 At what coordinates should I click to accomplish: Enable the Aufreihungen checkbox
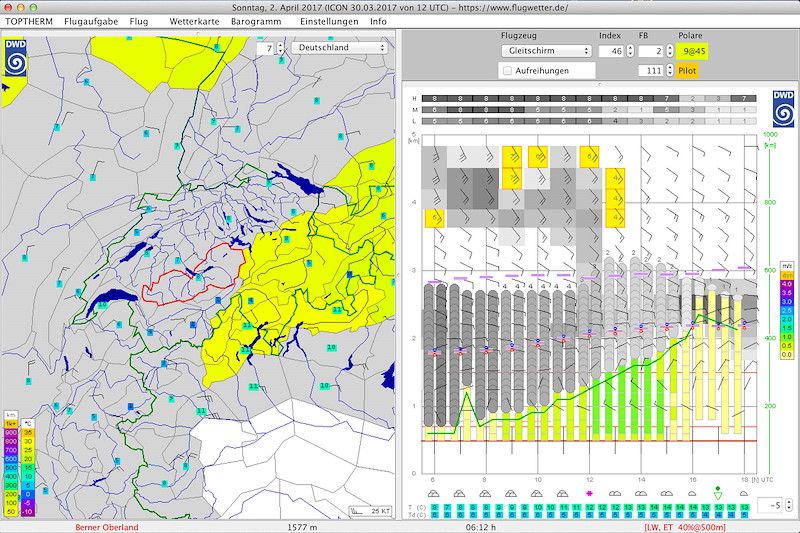pyautogui.click(x=507, y=71)
